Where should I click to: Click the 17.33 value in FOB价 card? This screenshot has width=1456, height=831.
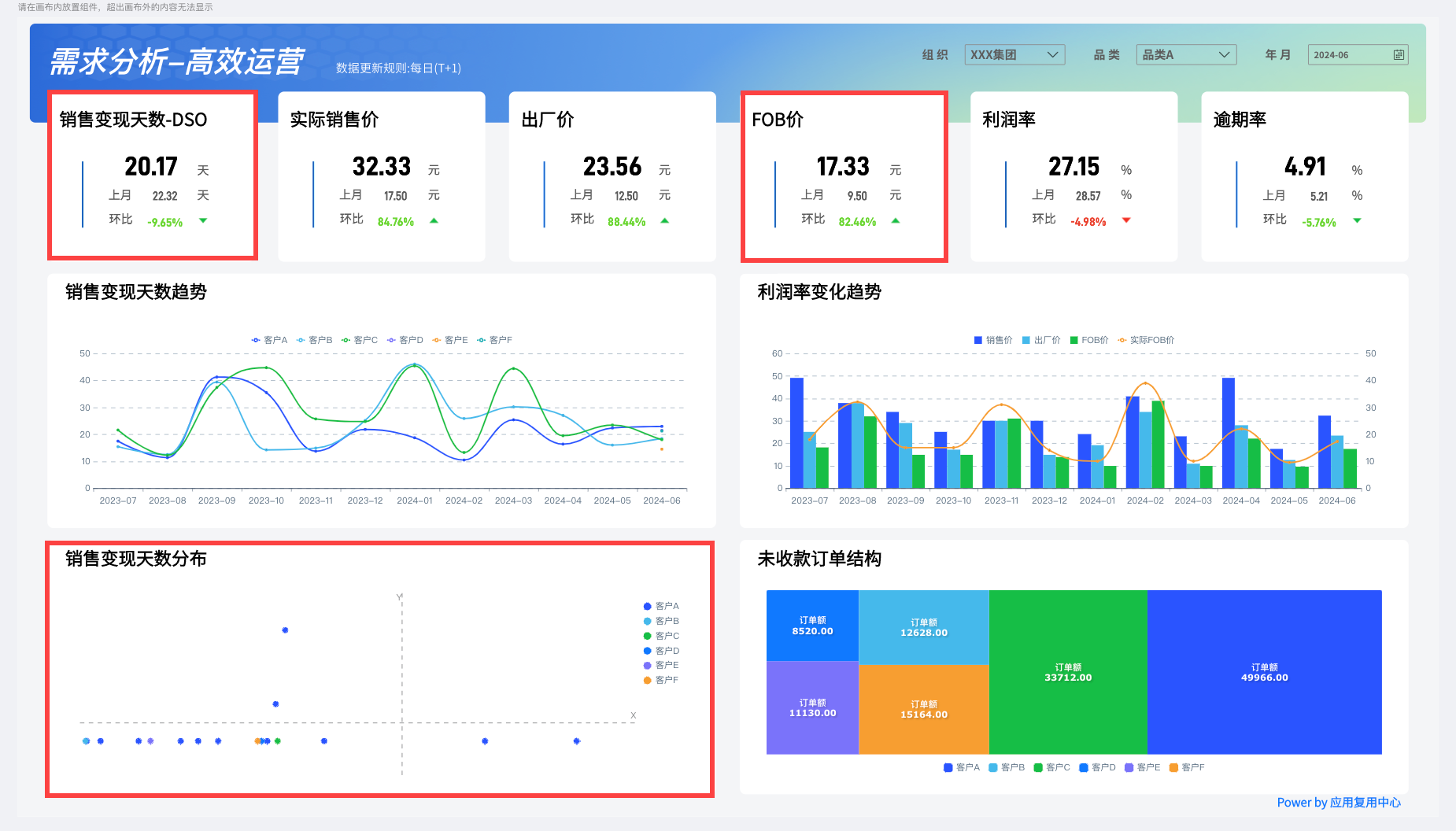(843, 167)
